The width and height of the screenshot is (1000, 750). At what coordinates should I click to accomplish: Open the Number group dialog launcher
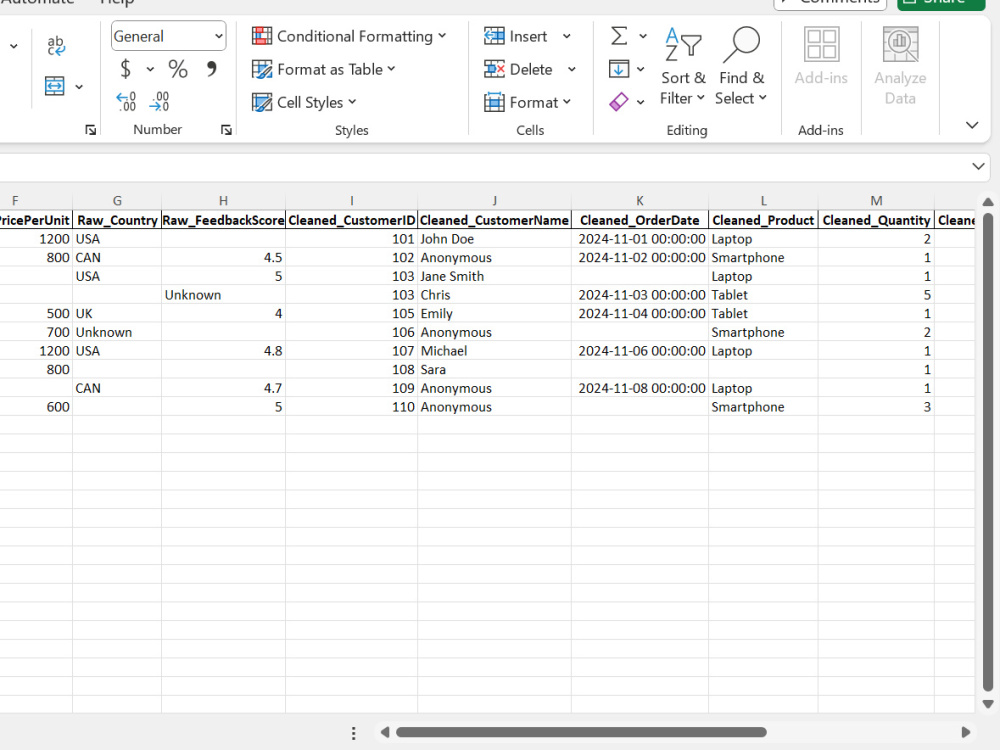pyautogui.click(x=226, y=130)
